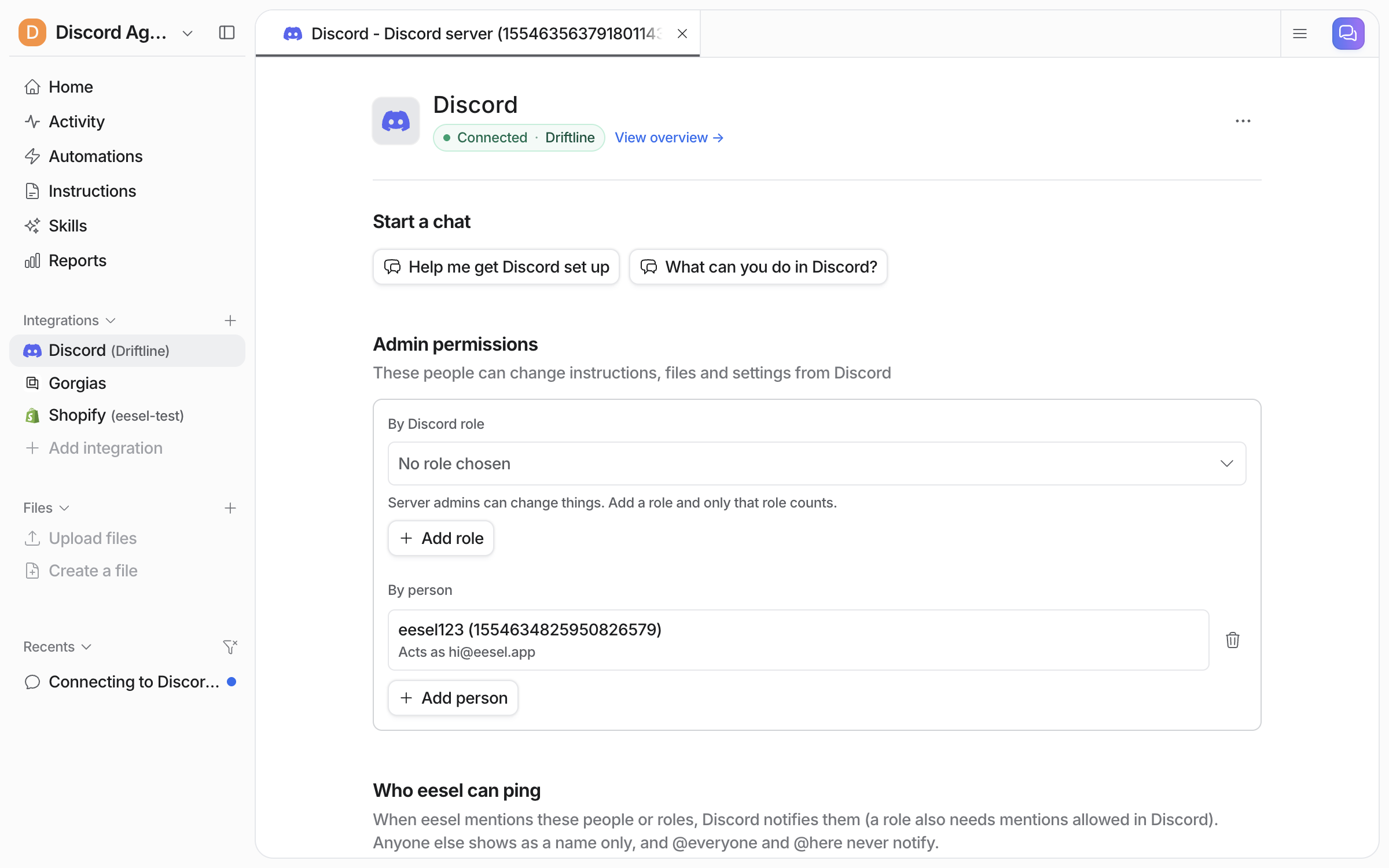Click the plus icon beside Files
This screenshot has width=1389, height=868.
[x=230, y=508]
